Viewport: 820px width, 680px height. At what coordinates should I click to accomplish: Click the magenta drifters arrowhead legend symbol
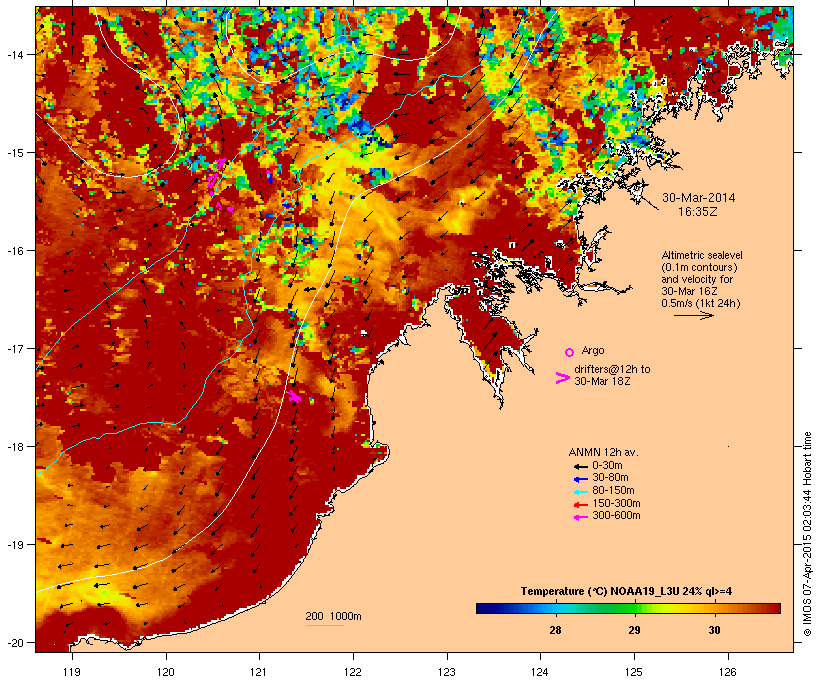pos(562,378)
